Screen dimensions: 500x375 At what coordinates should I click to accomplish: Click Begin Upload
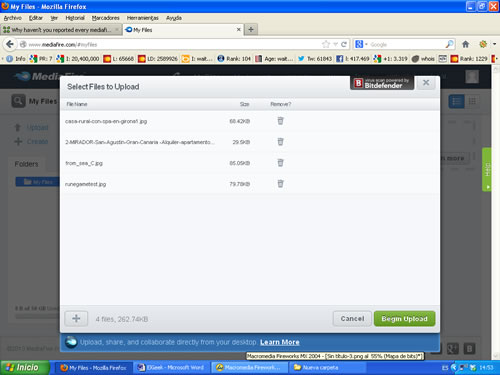click(404, 319)
